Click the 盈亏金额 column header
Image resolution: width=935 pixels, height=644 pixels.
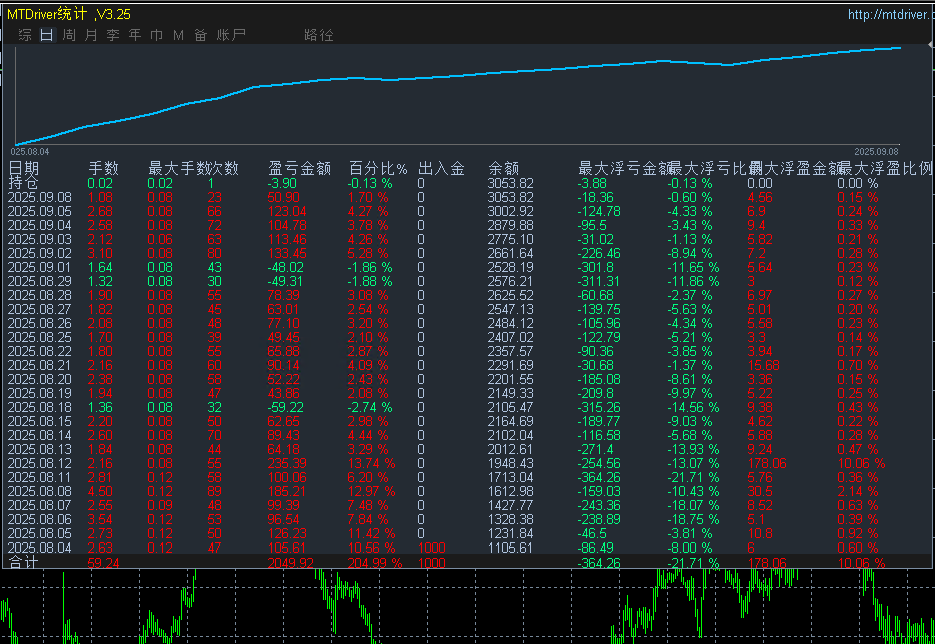click(300, 168)
